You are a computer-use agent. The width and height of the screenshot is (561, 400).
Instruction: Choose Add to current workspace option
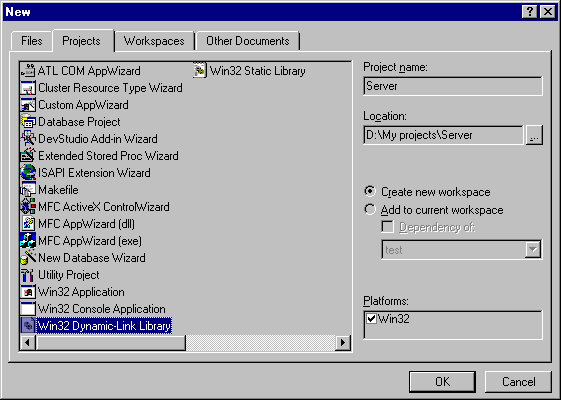click(434, 210)
